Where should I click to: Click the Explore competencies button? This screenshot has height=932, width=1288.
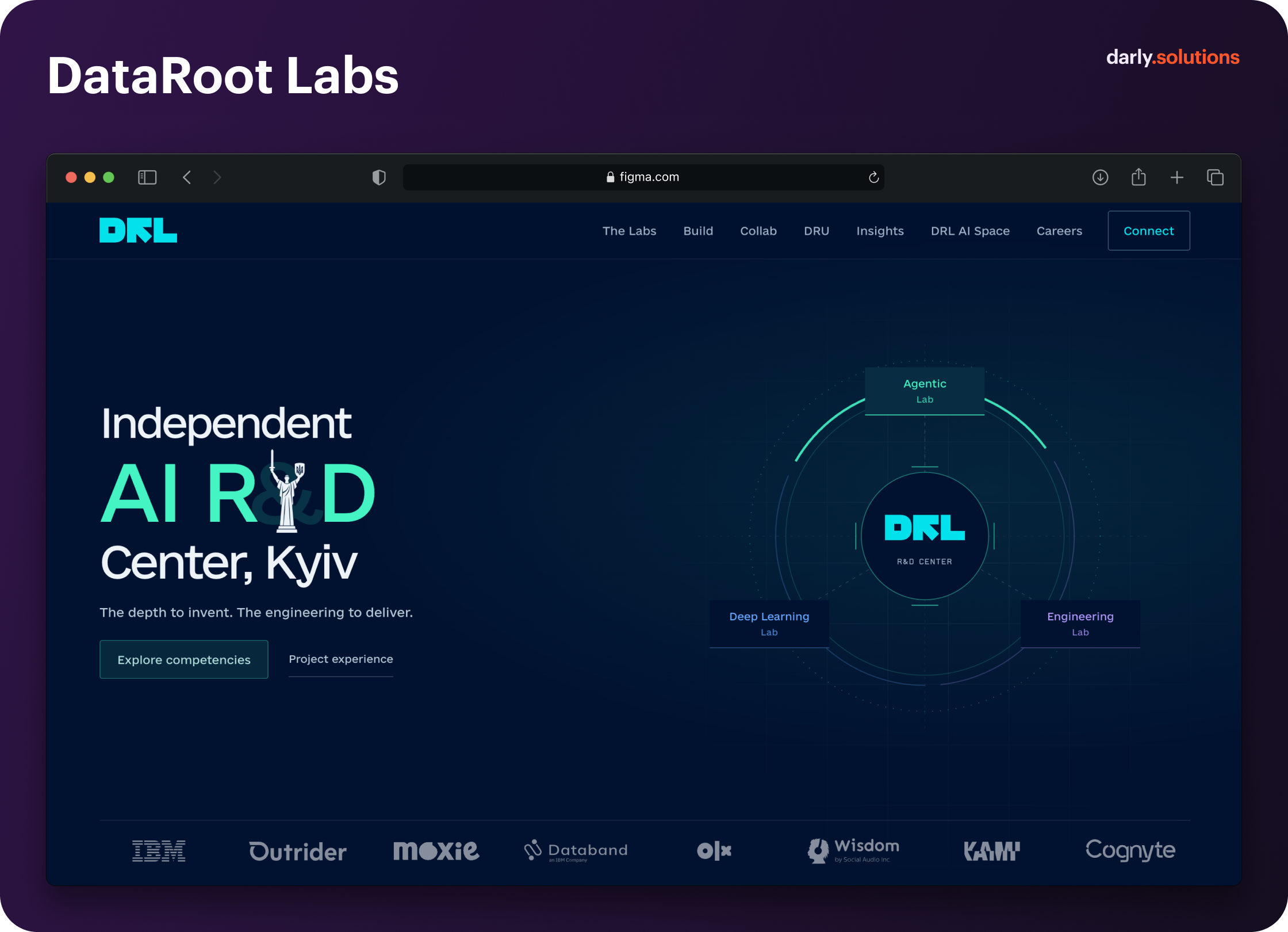coord(184,659)
